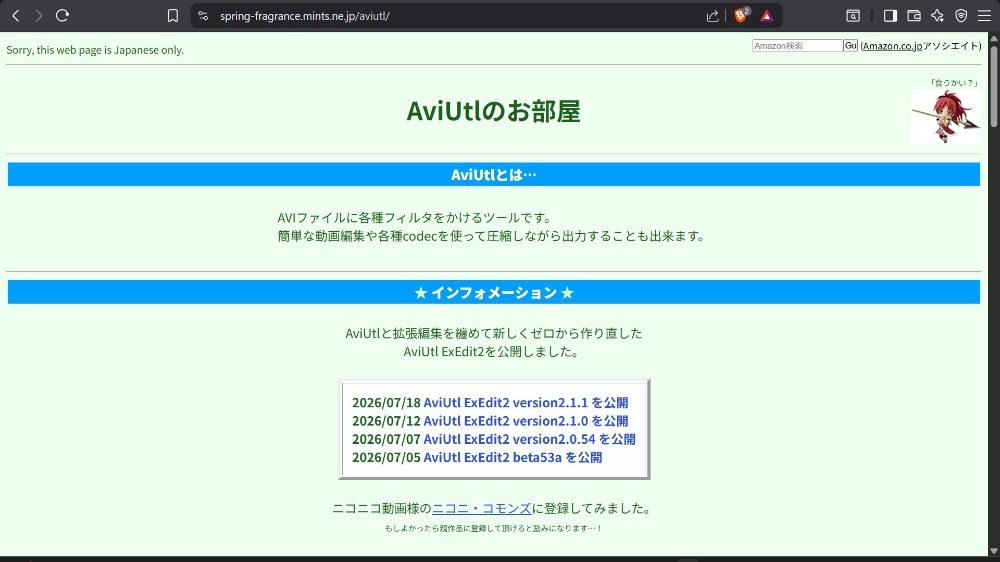Open the Amazon.co.jp link
The height and width of the screenshot is (562, 1000).
[892, 46]
